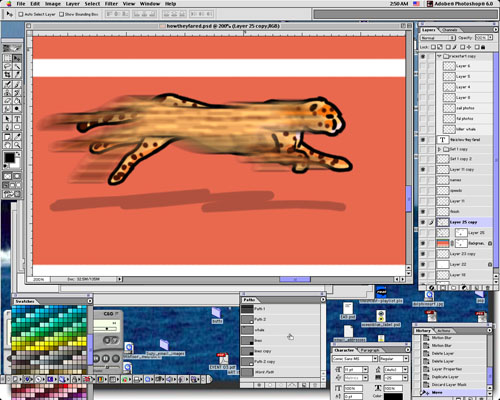The height and width of the screenshot is (400, 500).
Task: Select the Crop tool
Action: (7, 75)
